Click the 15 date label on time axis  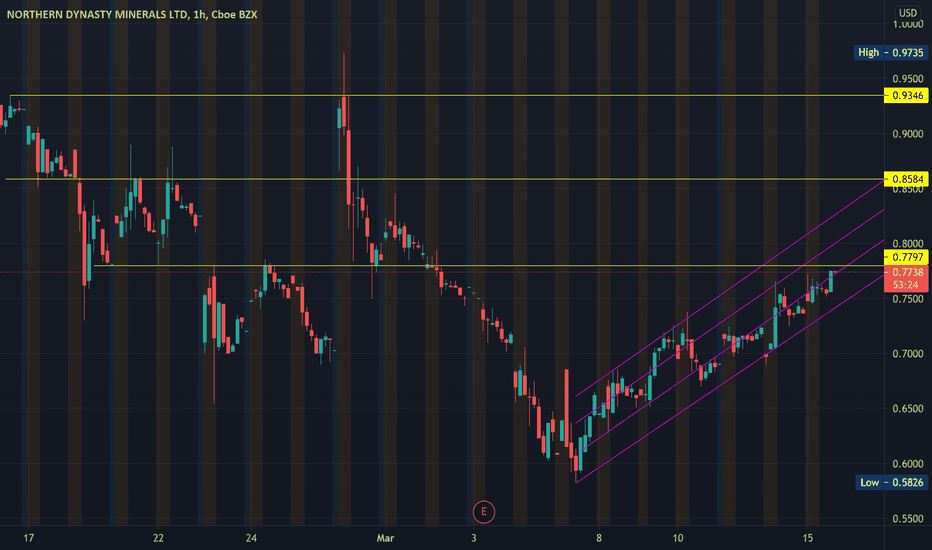(x=807, y=538)
